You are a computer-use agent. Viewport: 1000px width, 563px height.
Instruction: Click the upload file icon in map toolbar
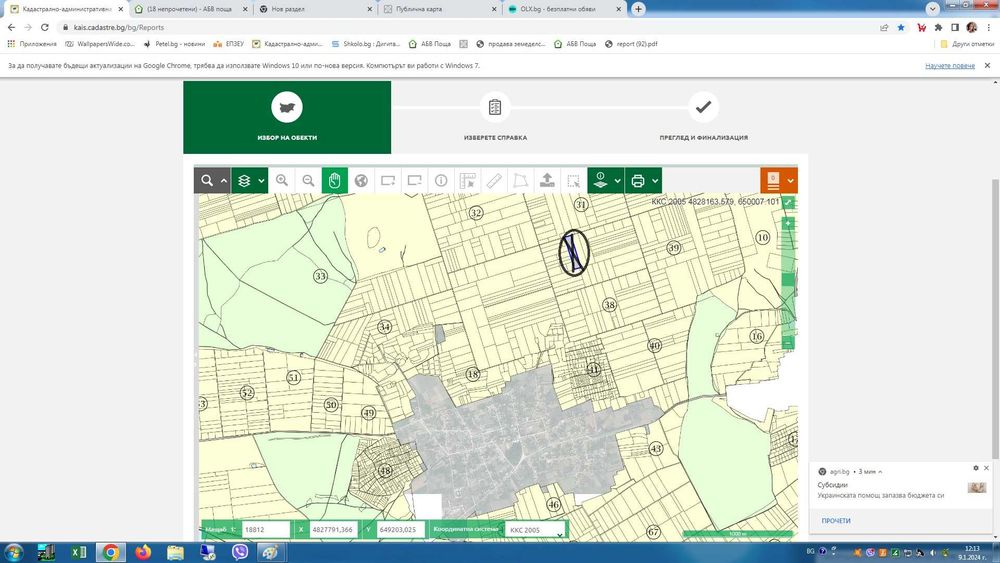(x=547, y=181)
